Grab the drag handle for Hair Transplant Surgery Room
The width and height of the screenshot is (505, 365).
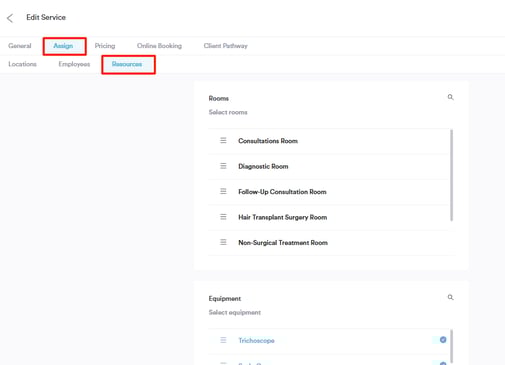coord(223,217)
